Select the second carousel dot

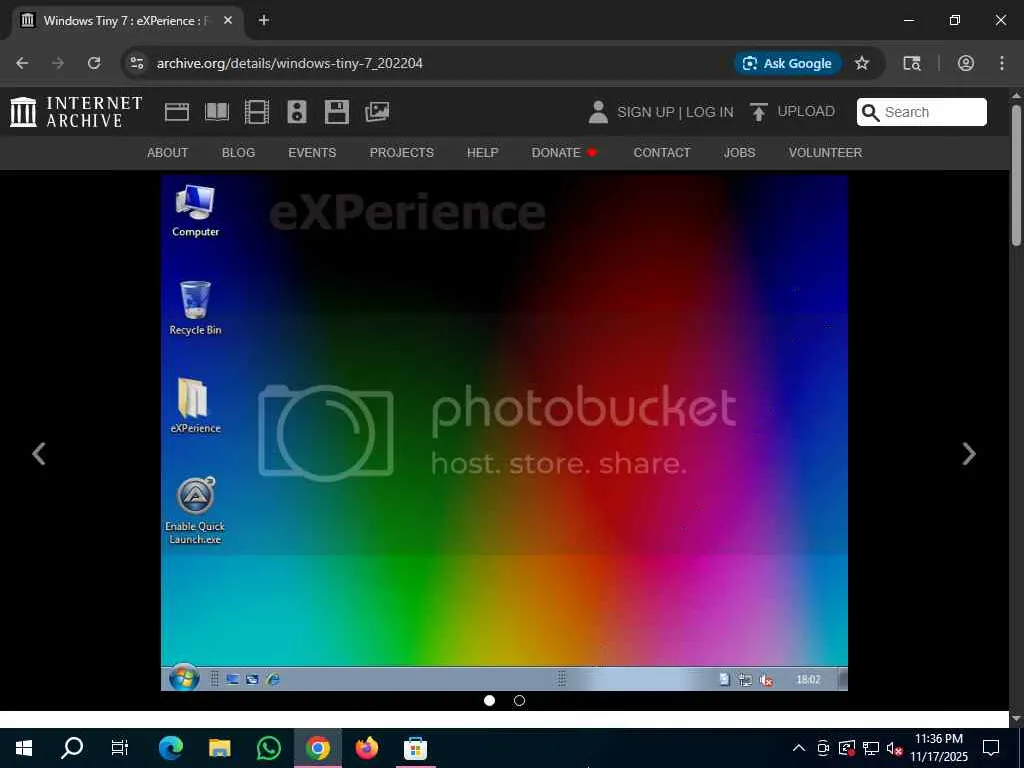(519, 701)
